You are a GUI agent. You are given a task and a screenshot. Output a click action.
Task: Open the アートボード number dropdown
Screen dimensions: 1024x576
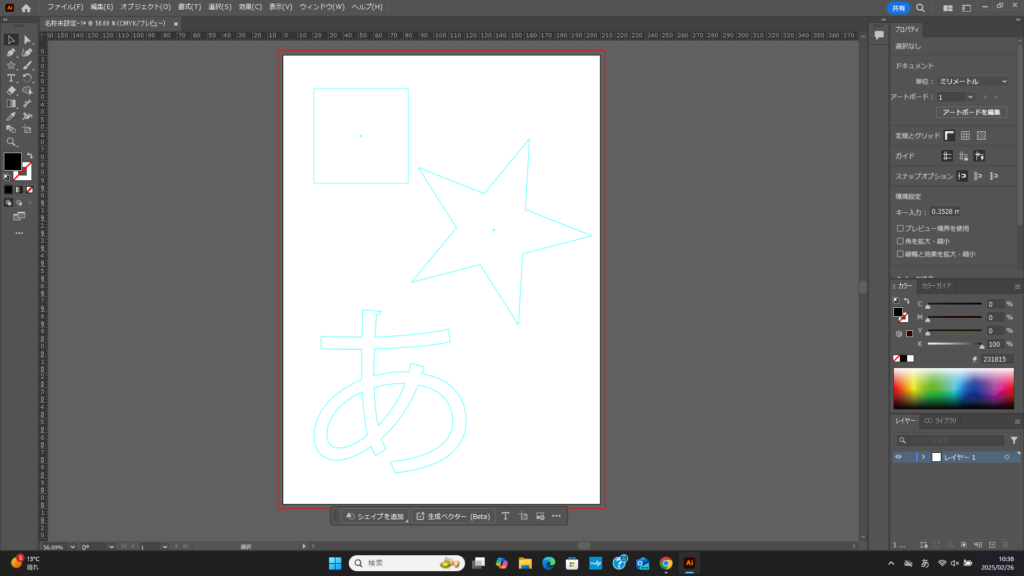tap(954, 97)
